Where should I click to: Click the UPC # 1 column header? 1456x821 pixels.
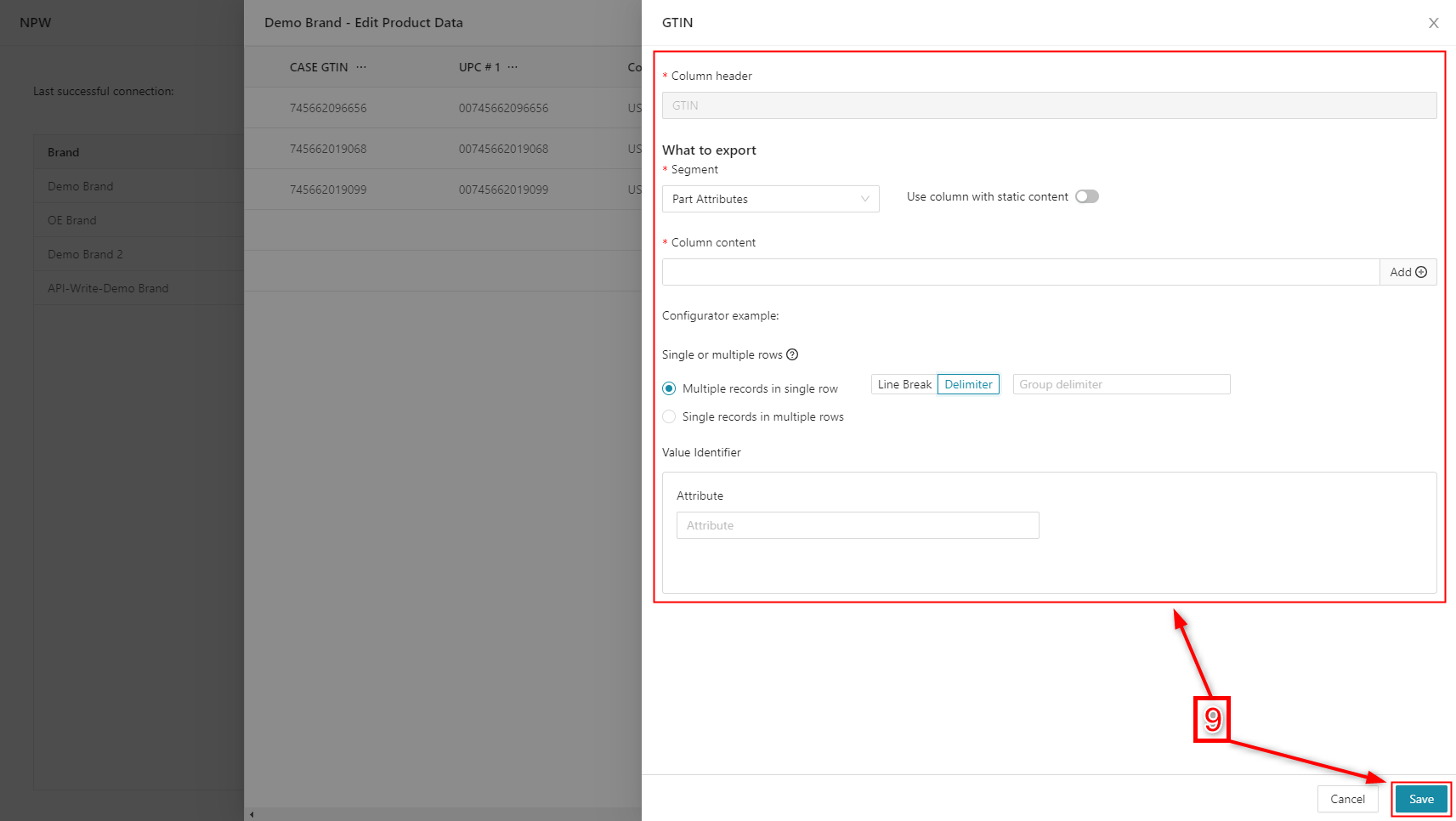coord(479,67)
